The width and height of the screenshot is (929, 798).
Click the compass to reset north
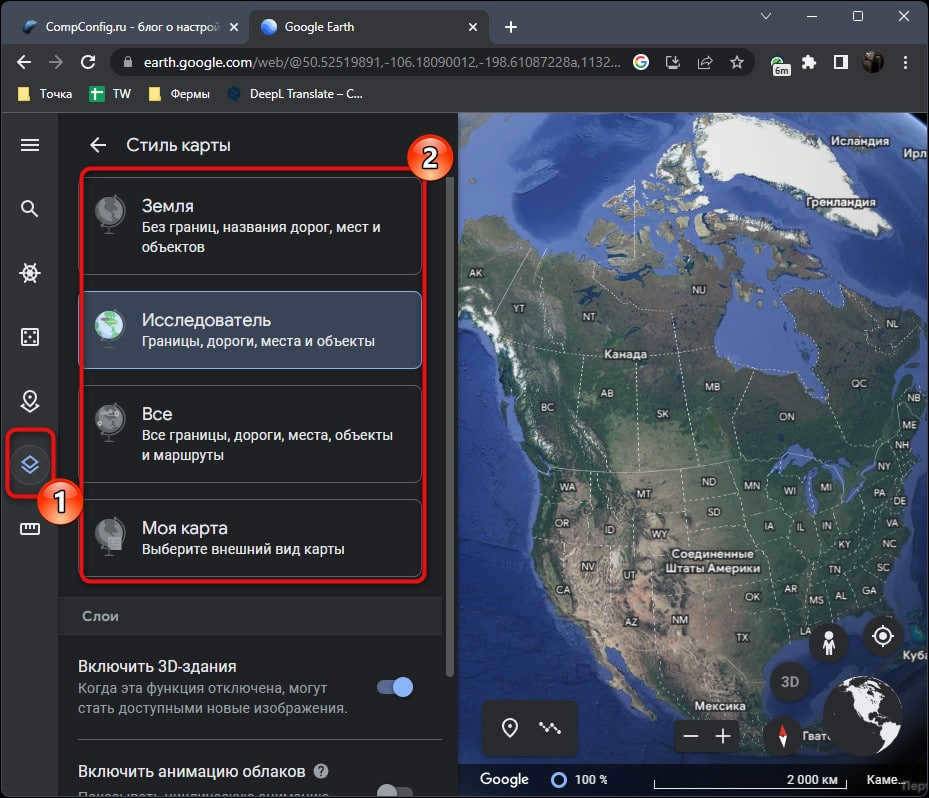coord(783,736)
